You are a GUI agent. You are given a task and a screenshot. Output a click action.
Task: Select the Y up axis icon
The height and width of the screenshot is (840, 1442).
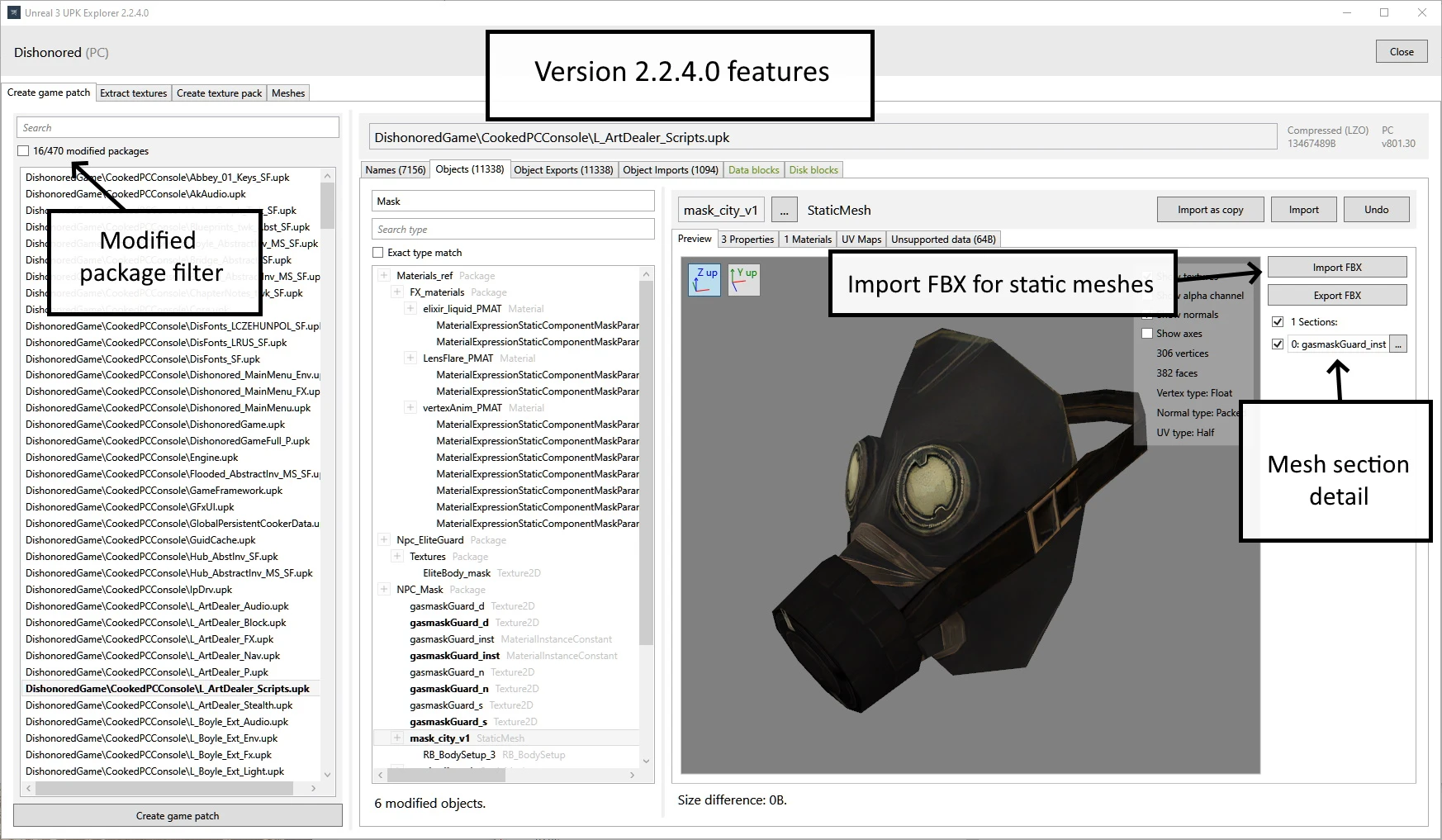tap(743, 280)
